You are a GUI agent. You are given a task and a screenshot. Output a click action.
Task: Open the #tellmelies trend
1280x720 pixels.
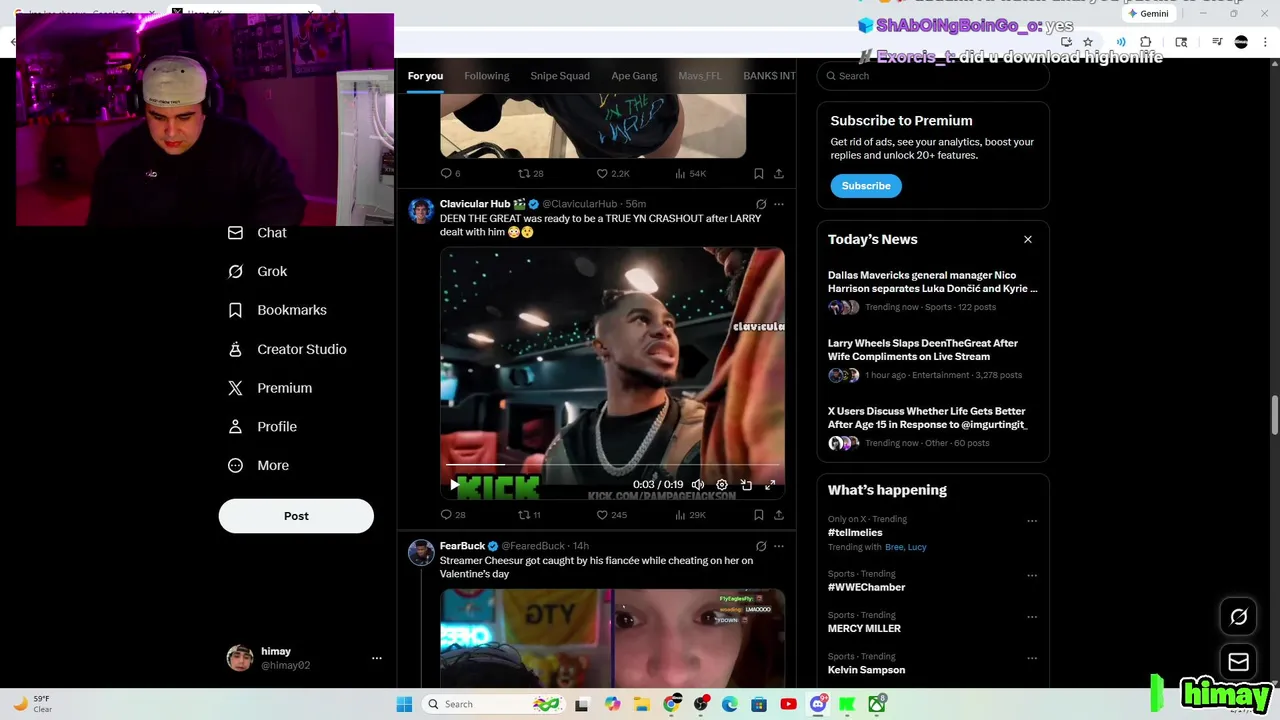(855, 533)
